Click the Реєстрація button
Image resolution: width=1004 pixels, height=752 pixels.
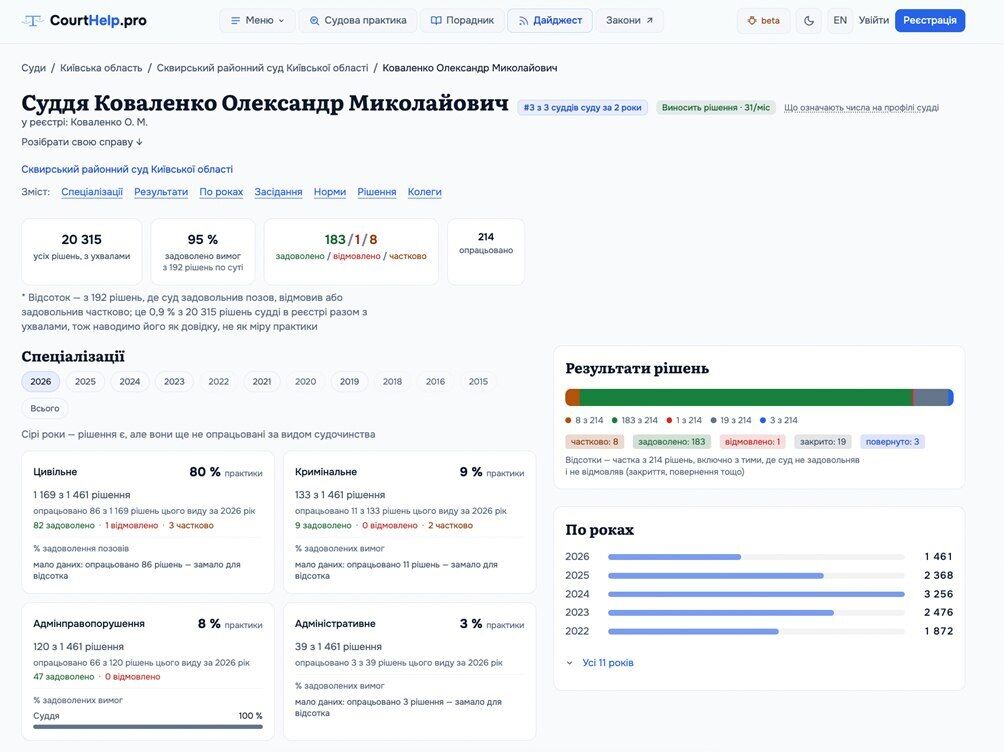(930, 20)
